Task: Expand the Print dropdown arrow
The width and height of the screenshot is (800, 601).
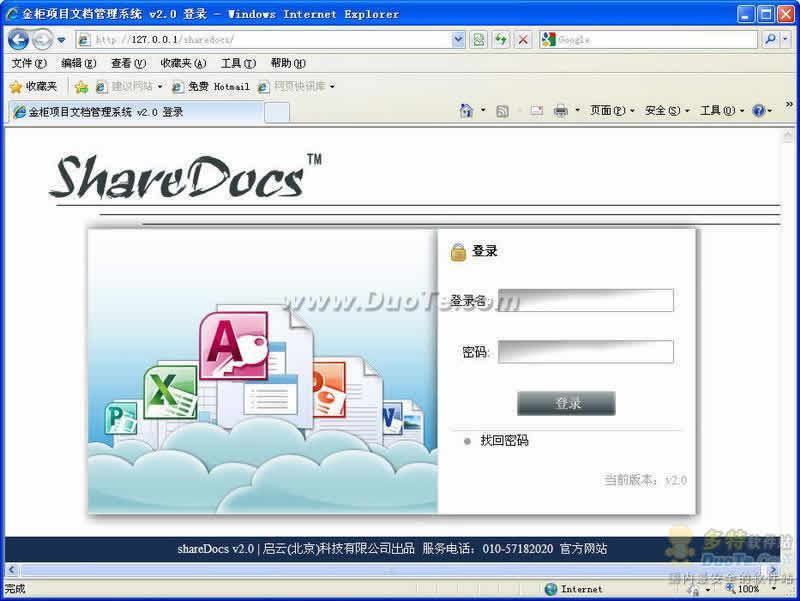Action: [577, 111]
